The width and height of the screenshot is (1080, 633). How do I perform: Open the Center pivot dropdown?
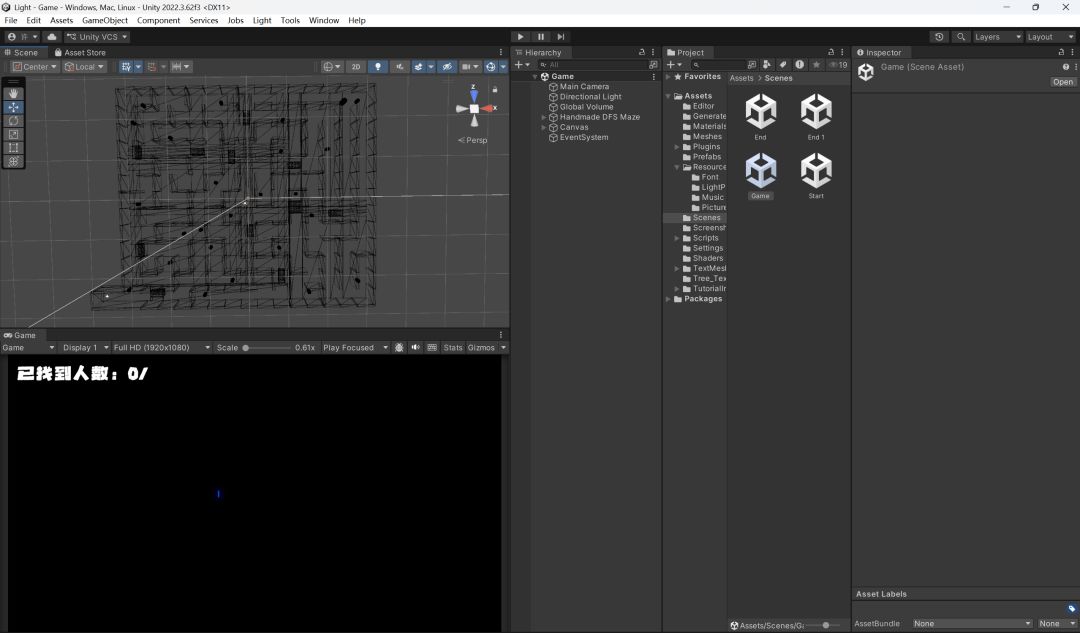tap(34, 67)
